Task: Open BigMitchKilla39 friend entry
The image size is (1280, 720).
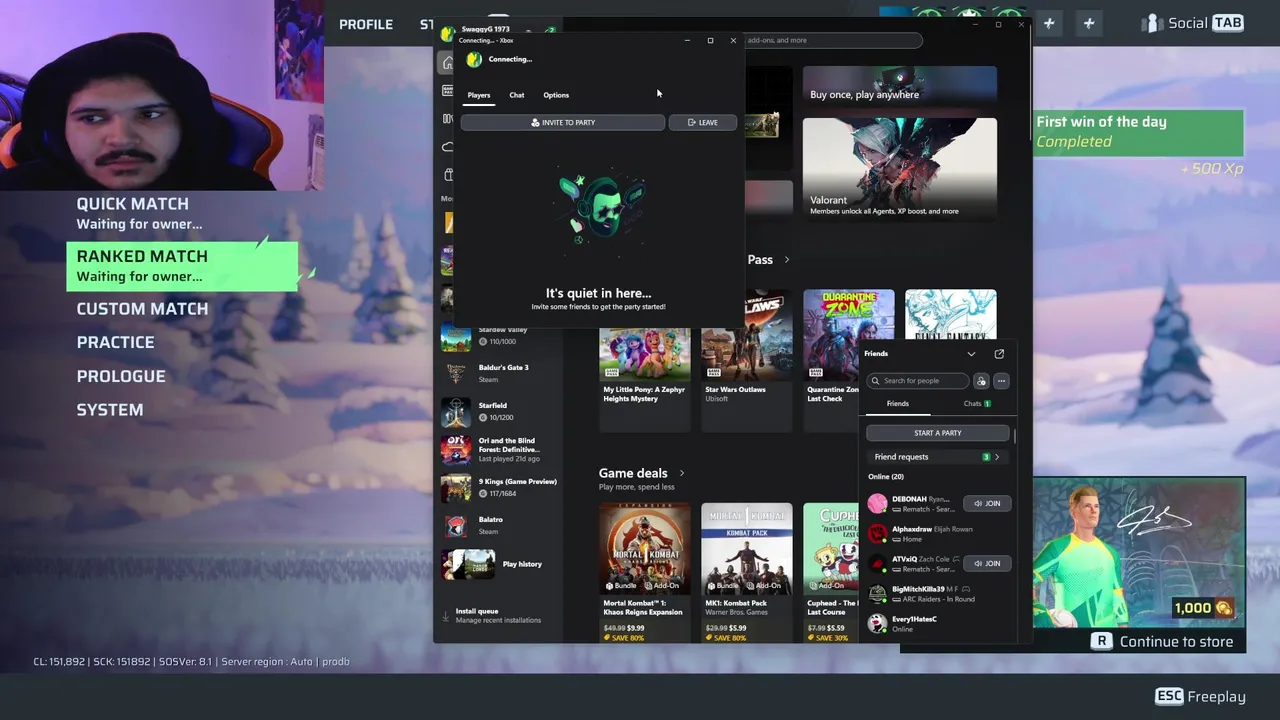Action: tap(938, 593)
